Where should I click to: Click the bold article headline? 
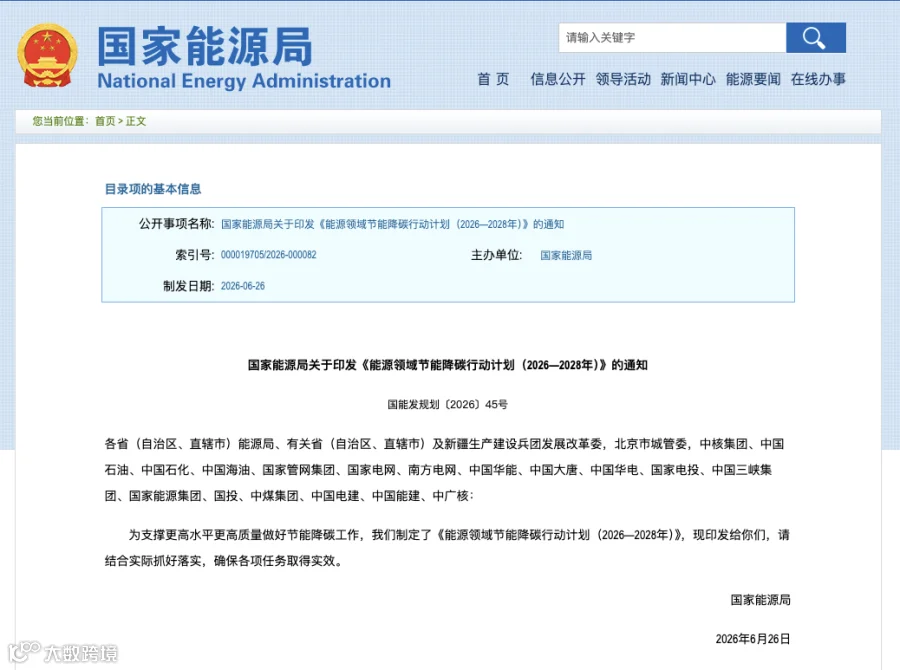click(x=448, y=365)
